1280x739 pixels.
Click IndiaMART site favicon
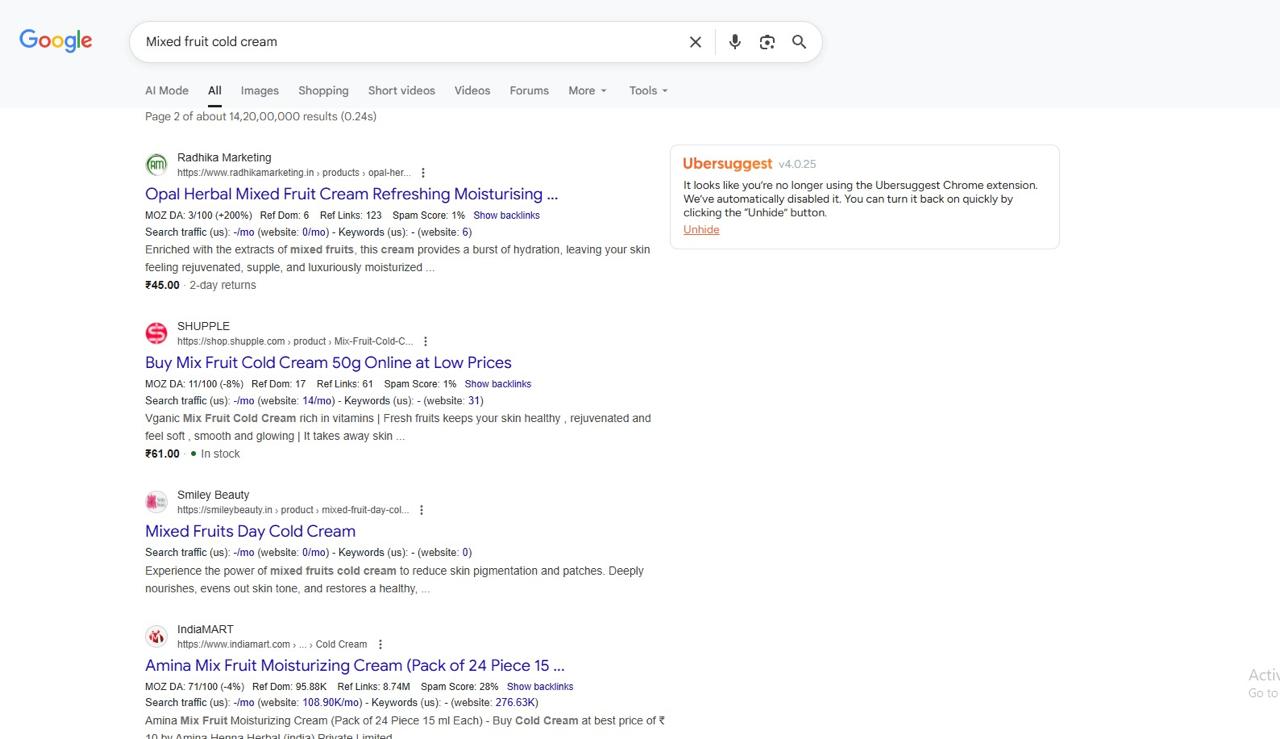pos(156,636)
